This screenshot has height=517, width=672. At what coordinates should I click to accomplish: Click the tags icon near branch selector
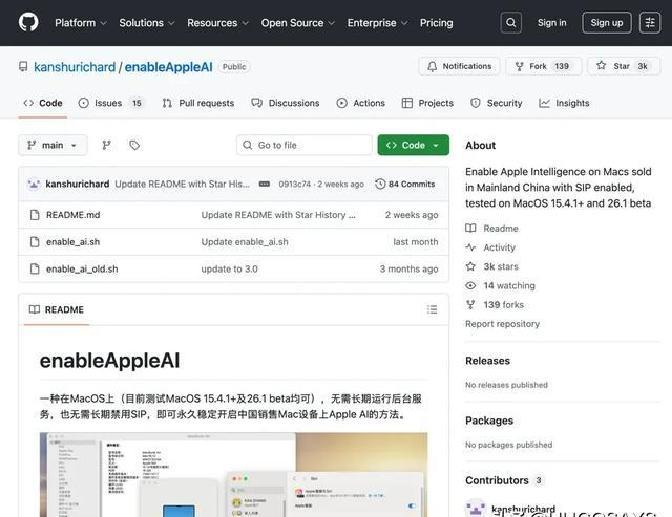[x=135, y=145]
